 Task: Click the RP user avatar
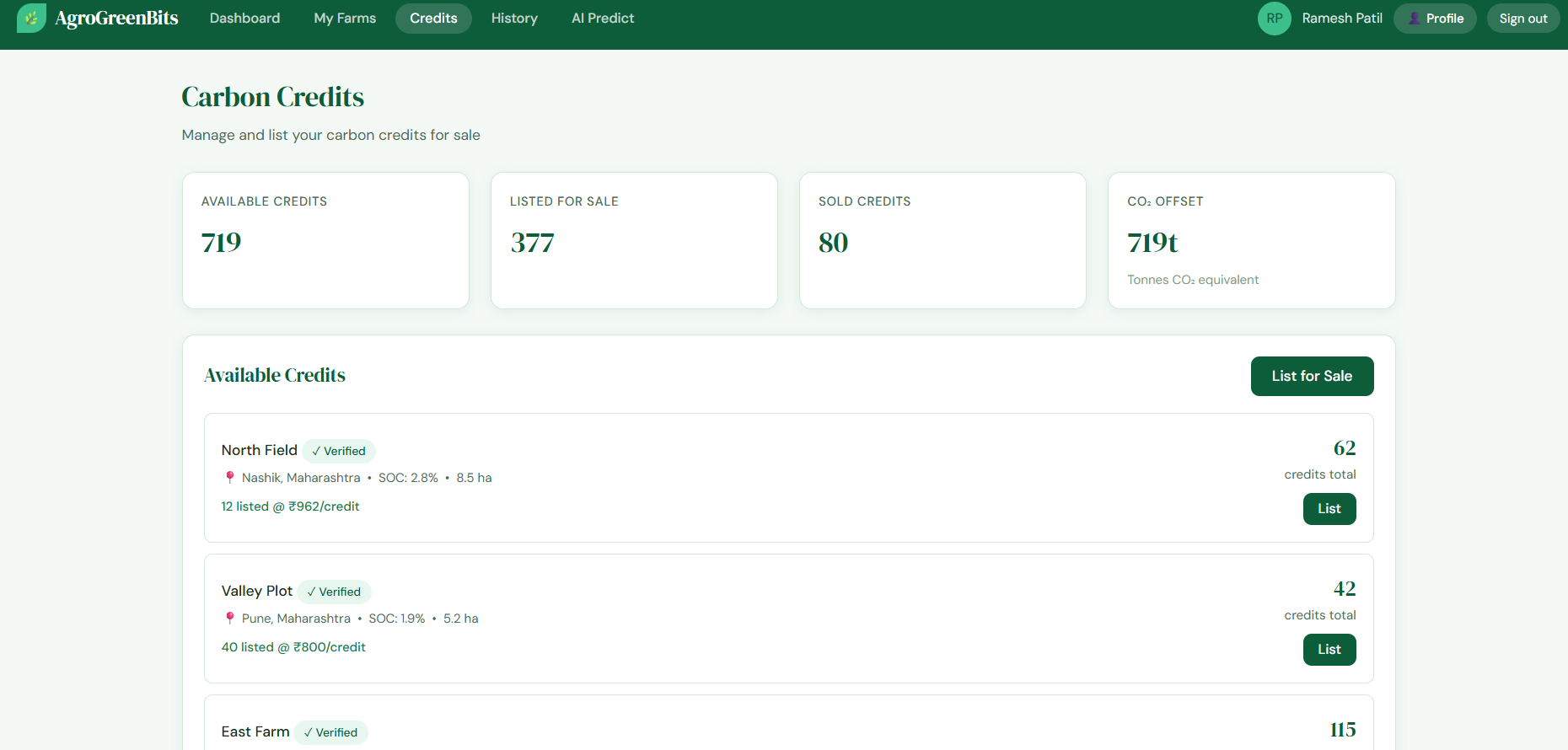coord(1274,19)
